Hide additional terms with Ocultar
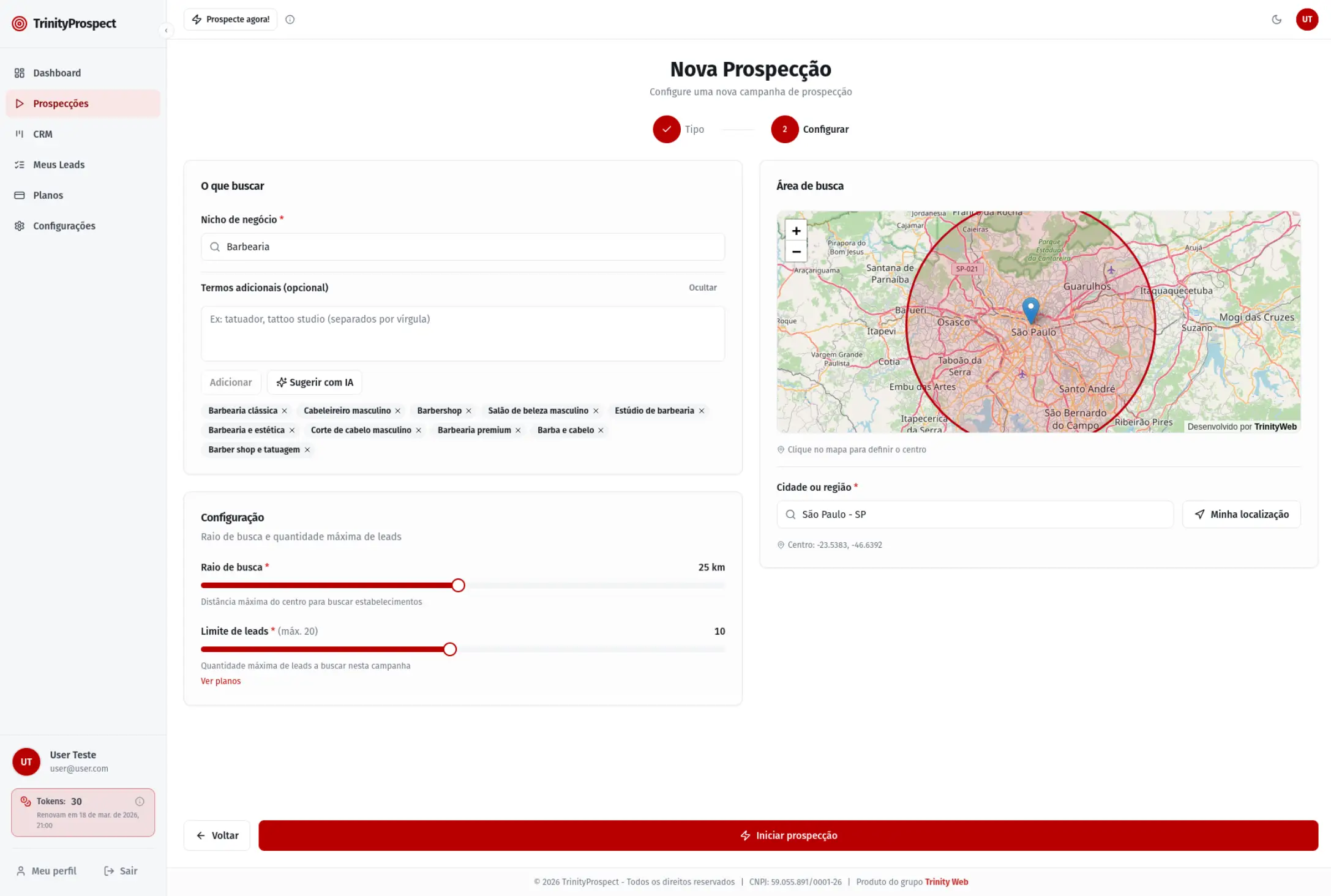Image resolution: width=1331 pixels, height=896 pixels. (x=702, y=288)
